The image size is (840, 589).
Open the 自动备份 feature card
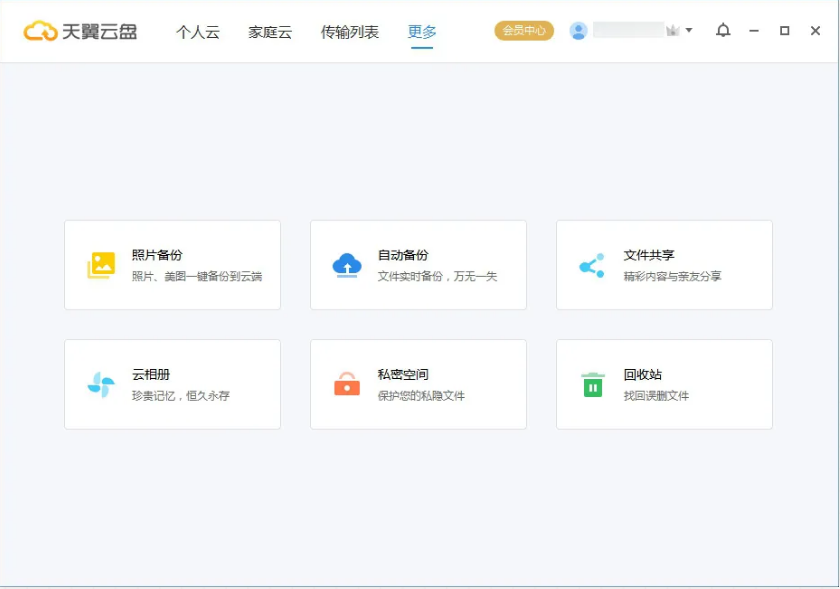[x=418, y=265]
